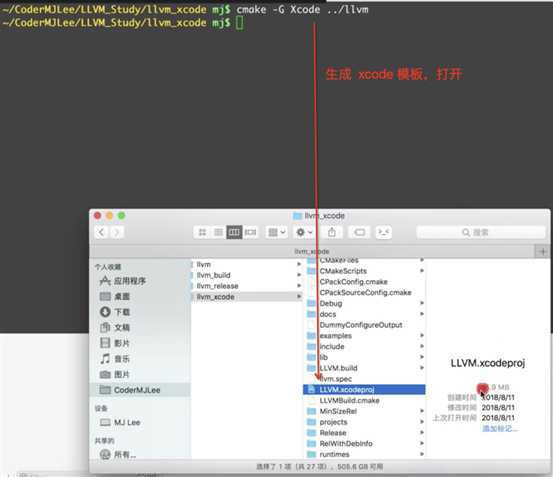The image size is (553, 477).
Task: Switch Finder to list view
Action: [x=218, y=232]
